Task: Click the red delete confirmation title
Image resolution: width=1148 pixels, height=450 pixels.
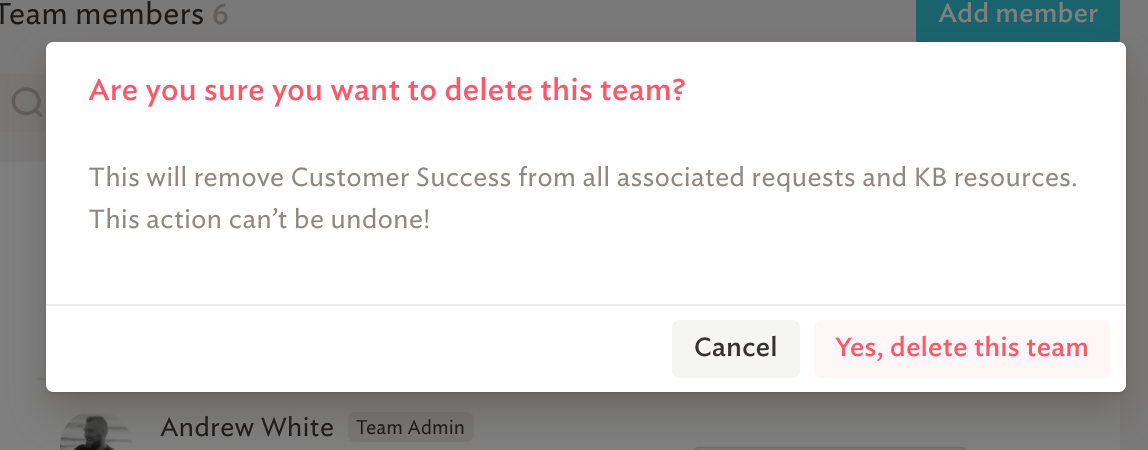Action: 387,91
